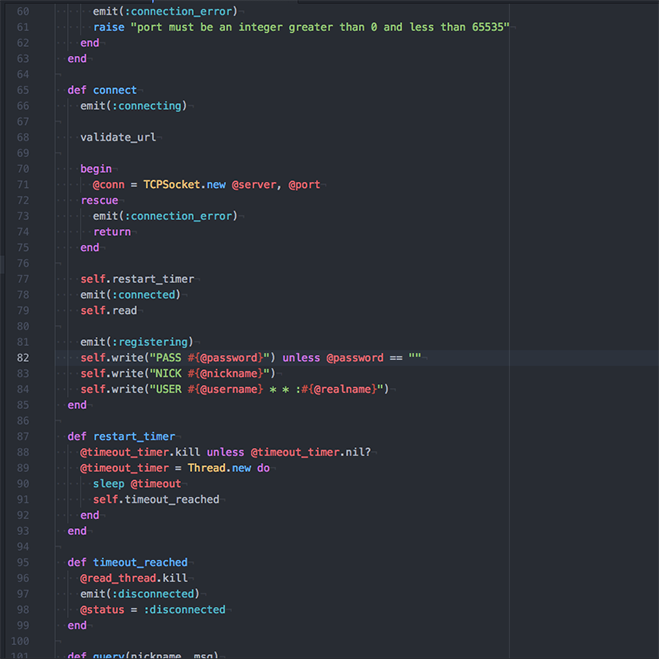Click gutter line number 100
The width and height of the screenshot is (659, 659).
20,641
